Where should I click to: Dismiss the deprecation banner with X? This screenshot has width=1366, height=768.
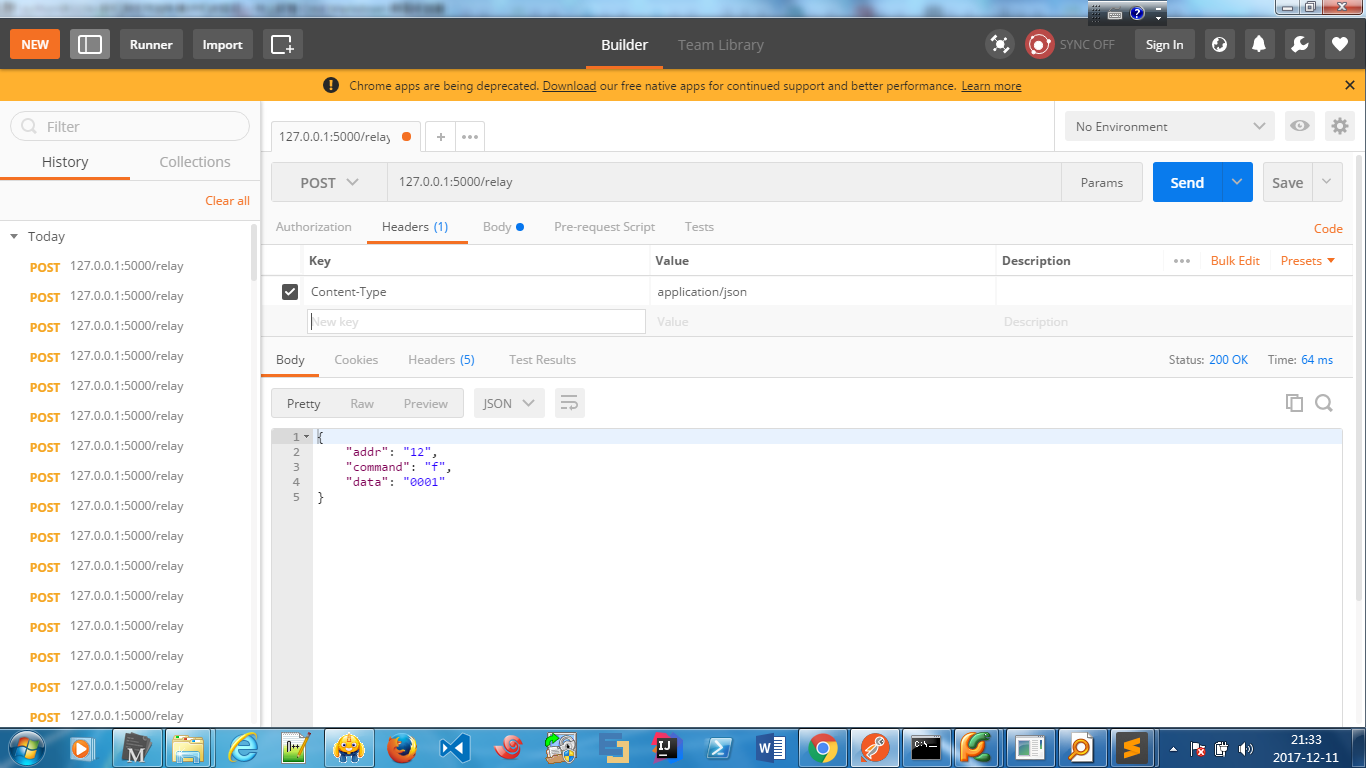point(1350,85)
